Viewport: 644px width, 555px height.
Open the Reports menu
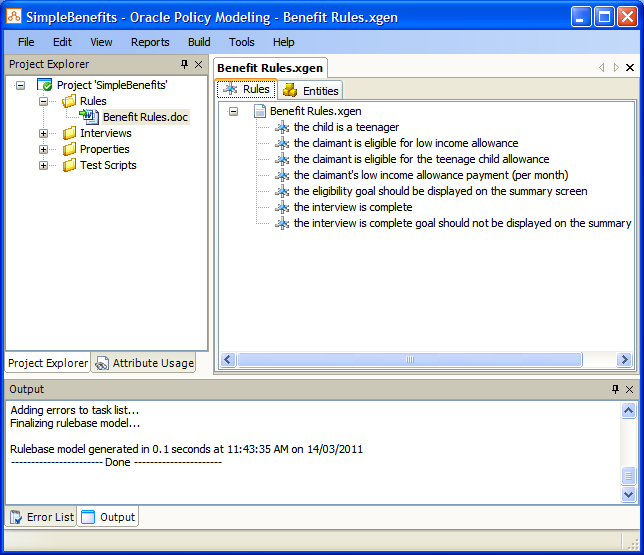pyautogui.click(x=150, y=42)
